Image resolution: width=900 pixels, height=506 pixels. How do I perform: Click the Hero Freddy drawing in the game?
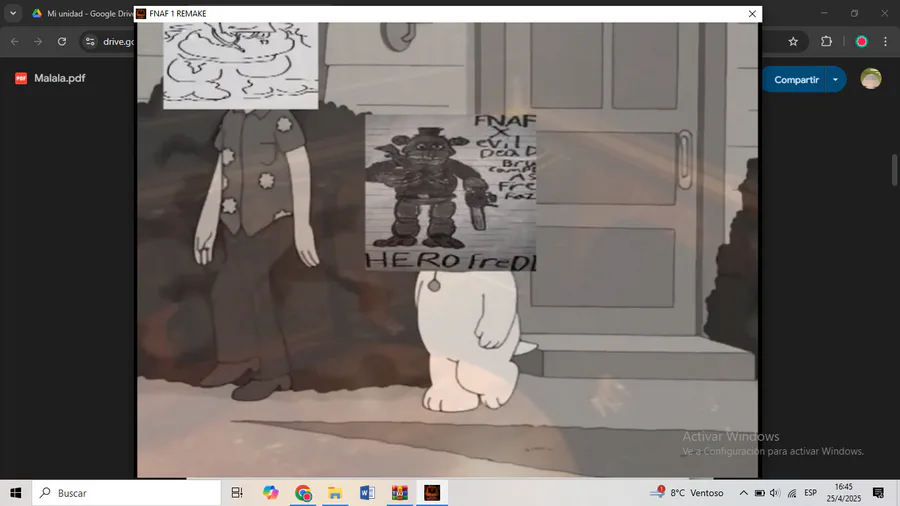tap(451, 192)
